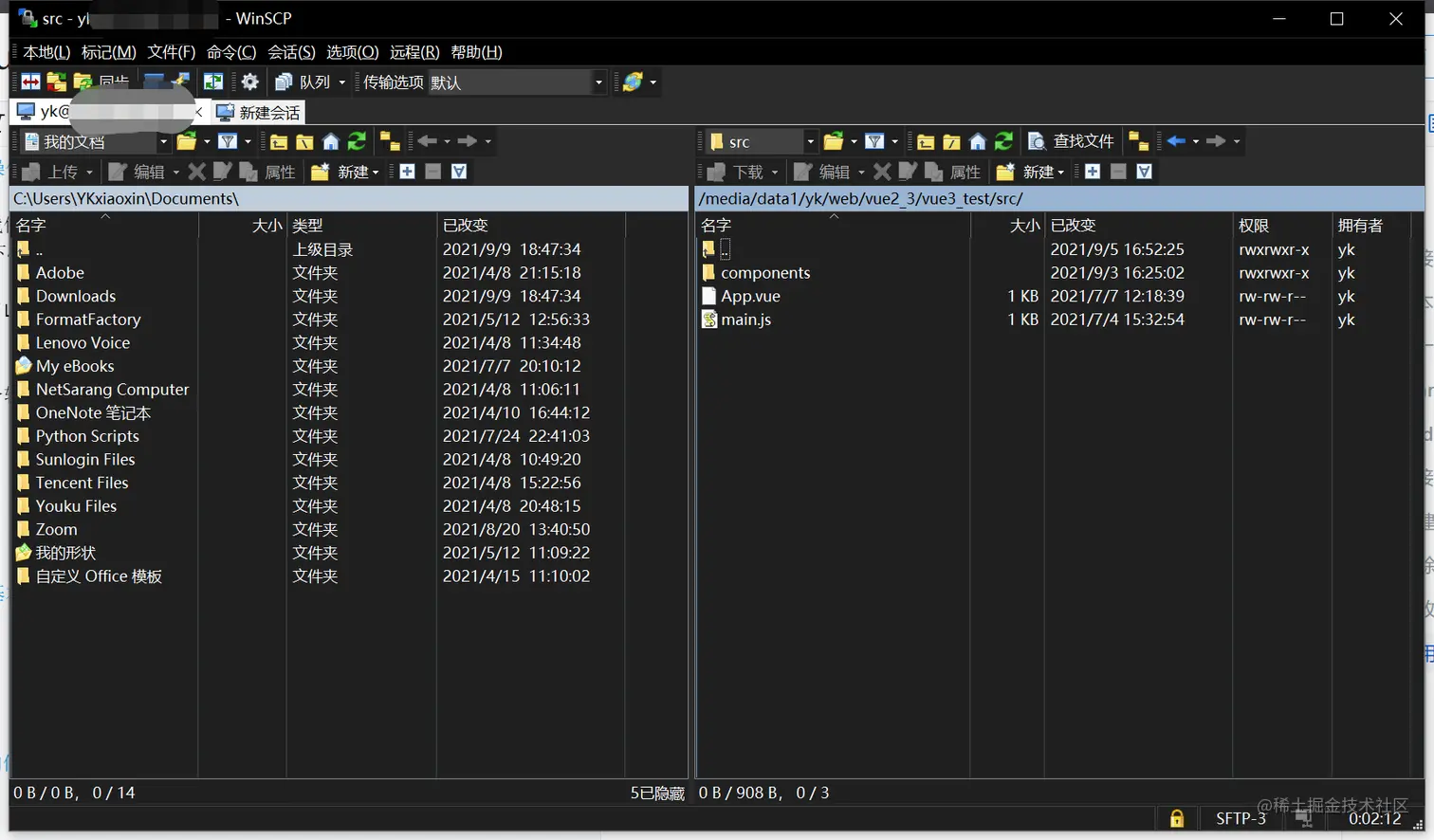This screenshot has width=1434, height=840.
Task: Select the Downloads folder in local panel
Action: click(x=76, y=296)
